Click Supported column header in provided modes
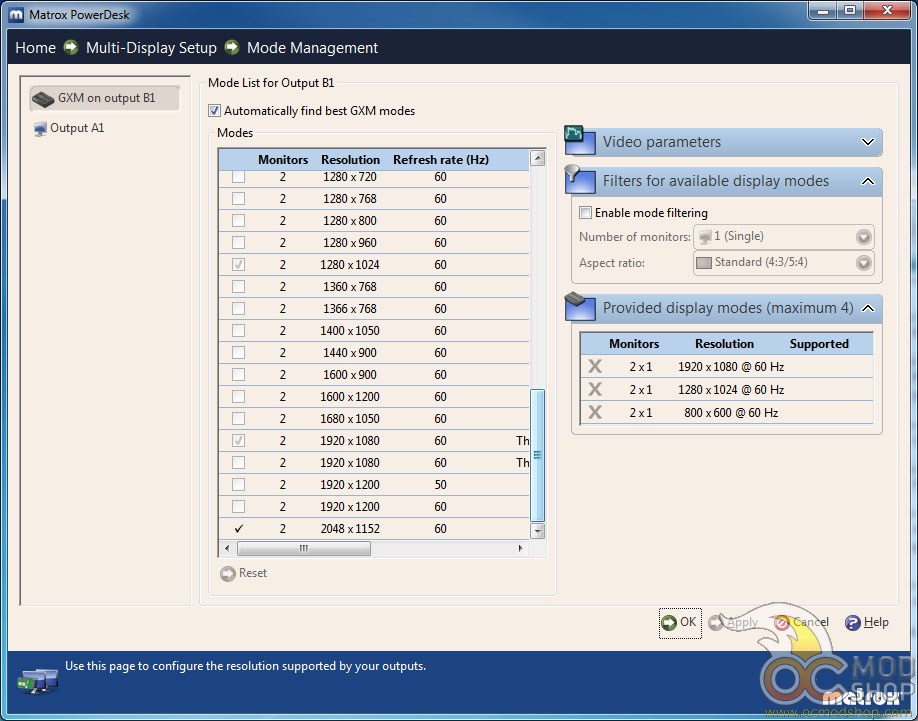This screenshot has width=918, height=721. (818, 344)
